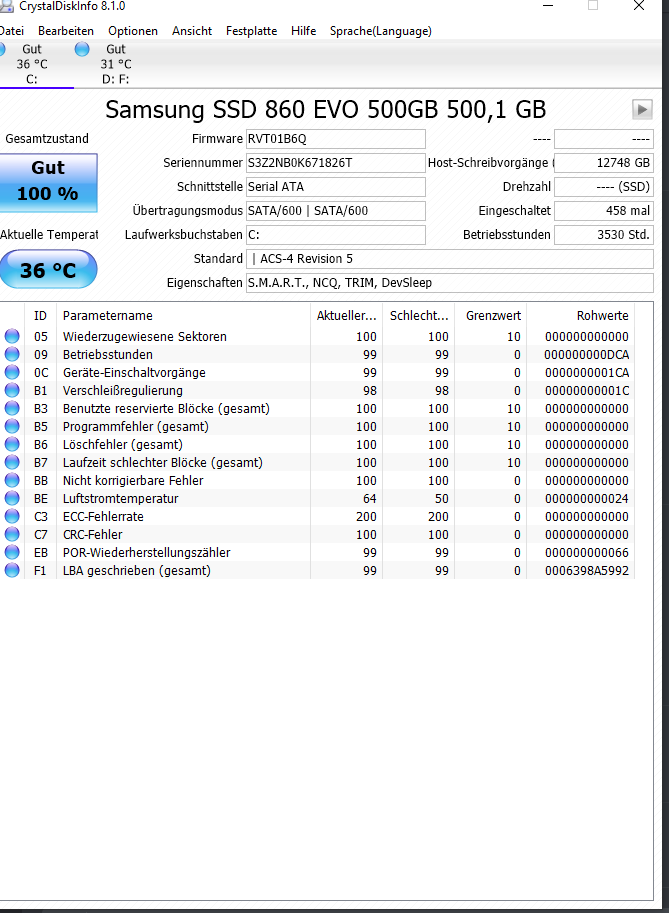Viewport: 669px width, 913px height.
Task: Click status orb for Luftstromtemperatur row
Action: tap(12, 498)
